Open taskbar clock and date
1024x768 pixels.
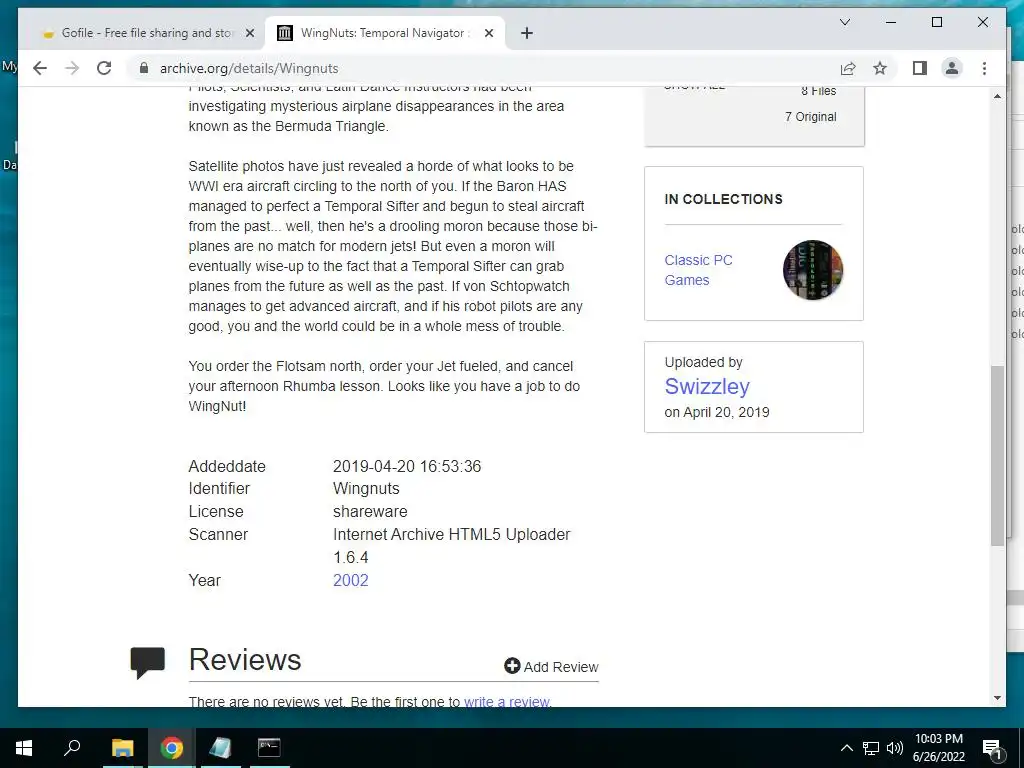(938, 748)
